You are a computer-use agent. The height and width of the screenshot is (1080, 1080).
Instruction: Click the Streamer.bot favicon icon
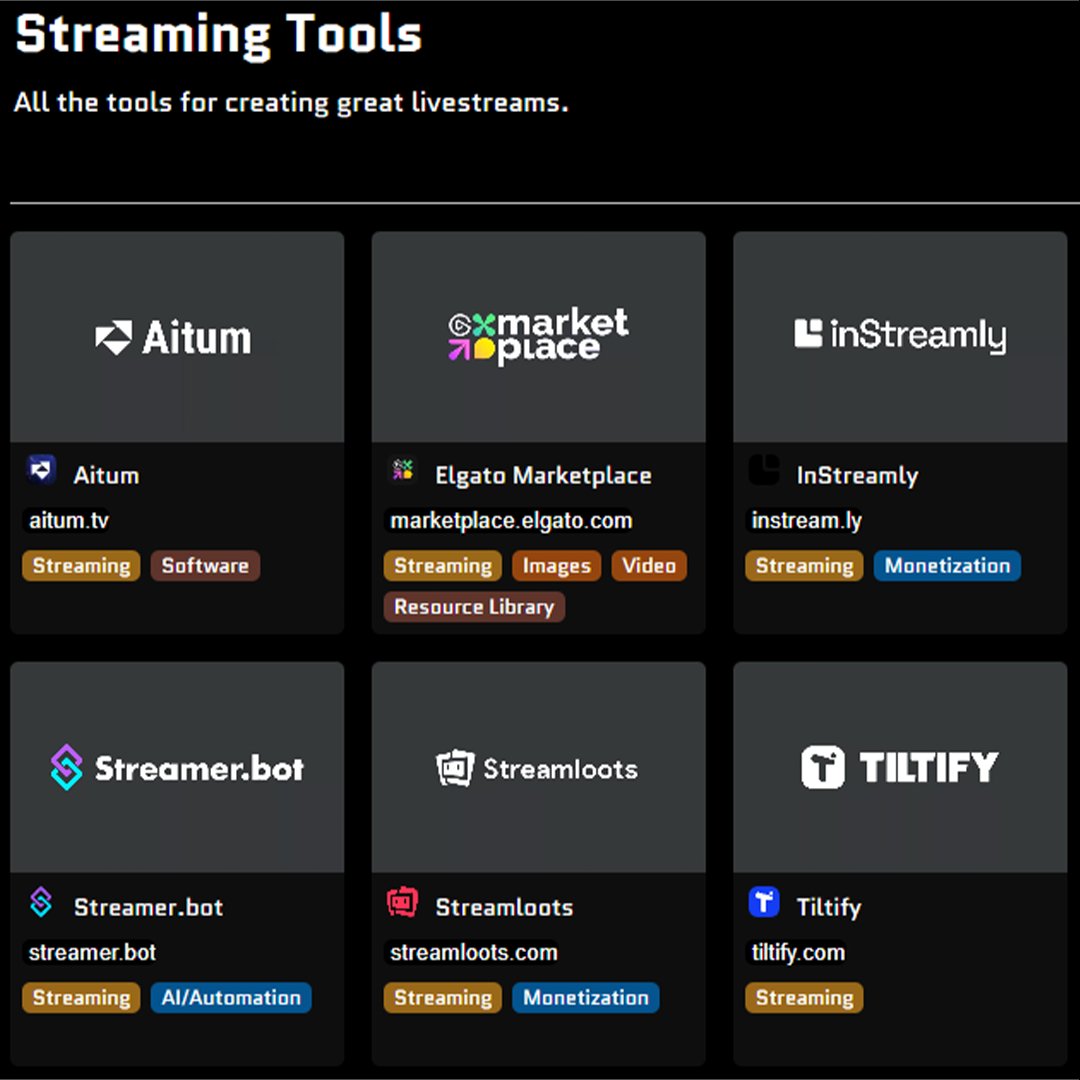pos(41,902)
